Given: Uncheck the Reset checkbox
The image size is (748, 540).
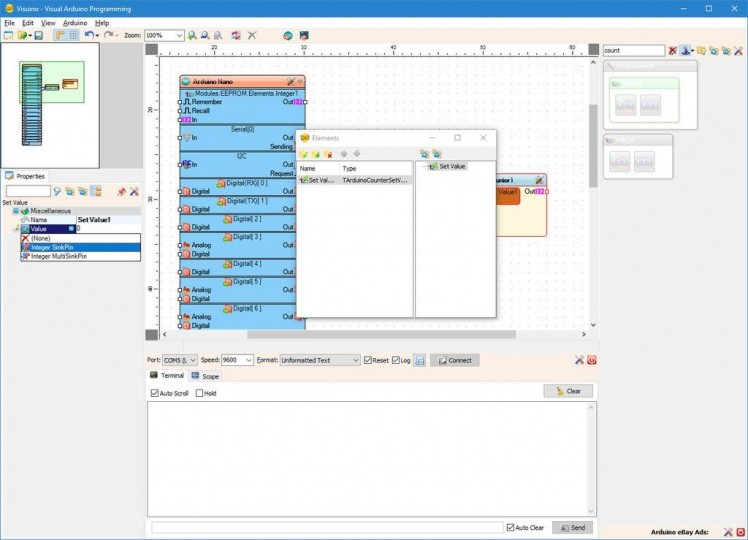Looking at the screenshot, I should 368,360.
